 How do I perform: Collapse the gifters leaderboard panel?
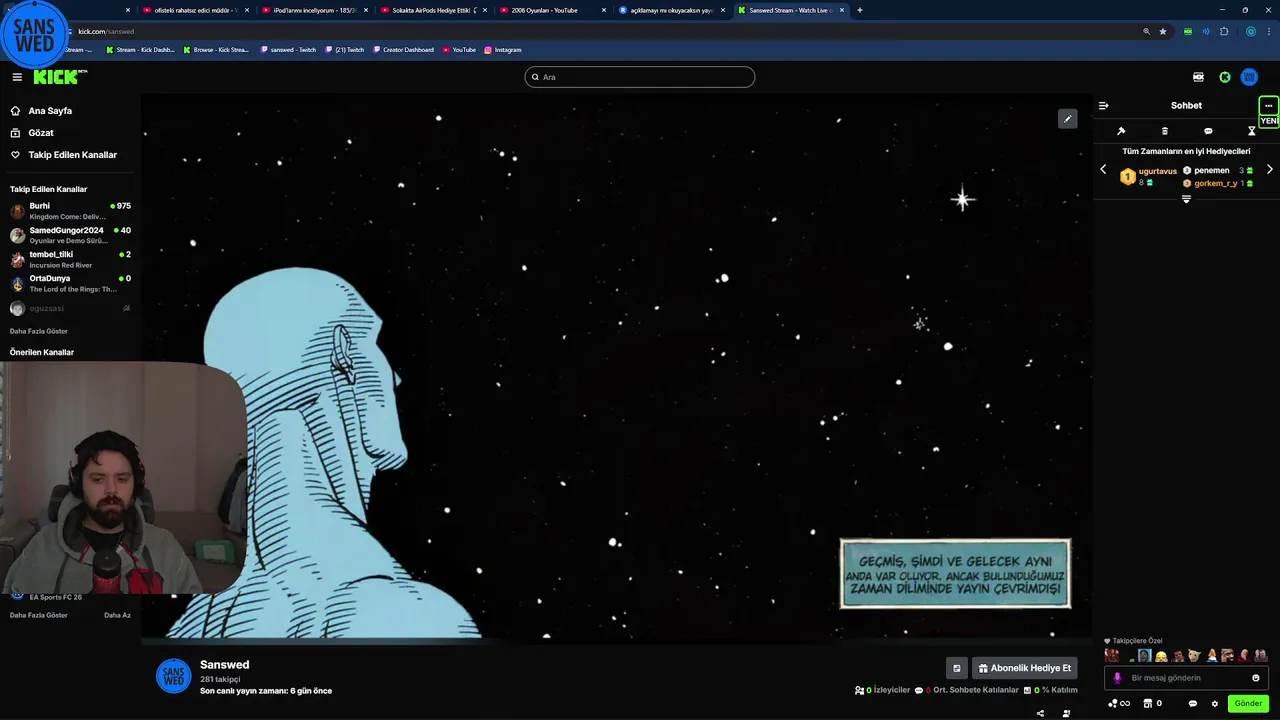(1186, 199)
